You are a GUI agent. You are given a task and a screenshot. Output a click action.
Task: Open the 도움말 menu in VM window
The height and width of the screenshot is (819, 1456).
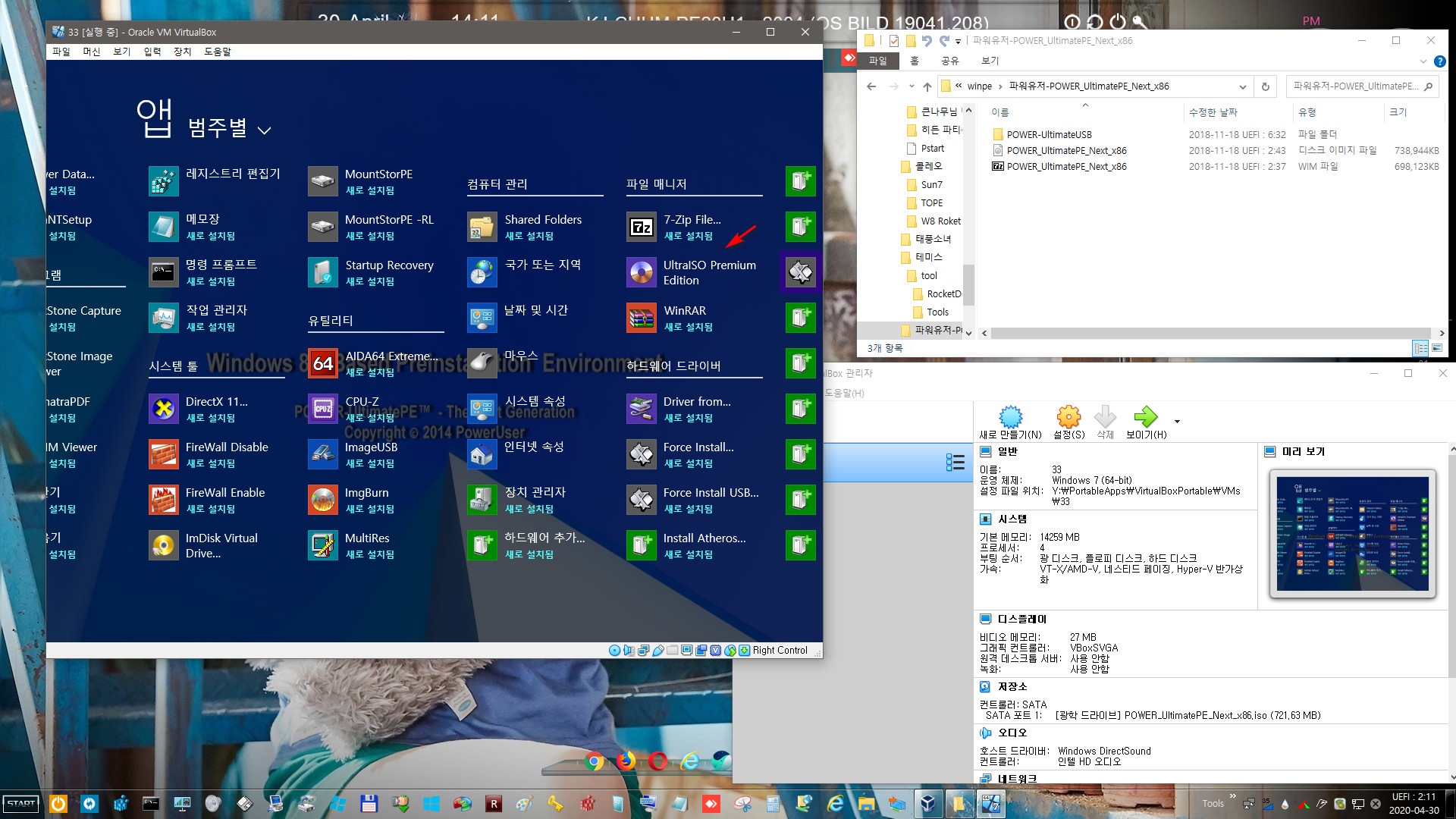[218, 52]
